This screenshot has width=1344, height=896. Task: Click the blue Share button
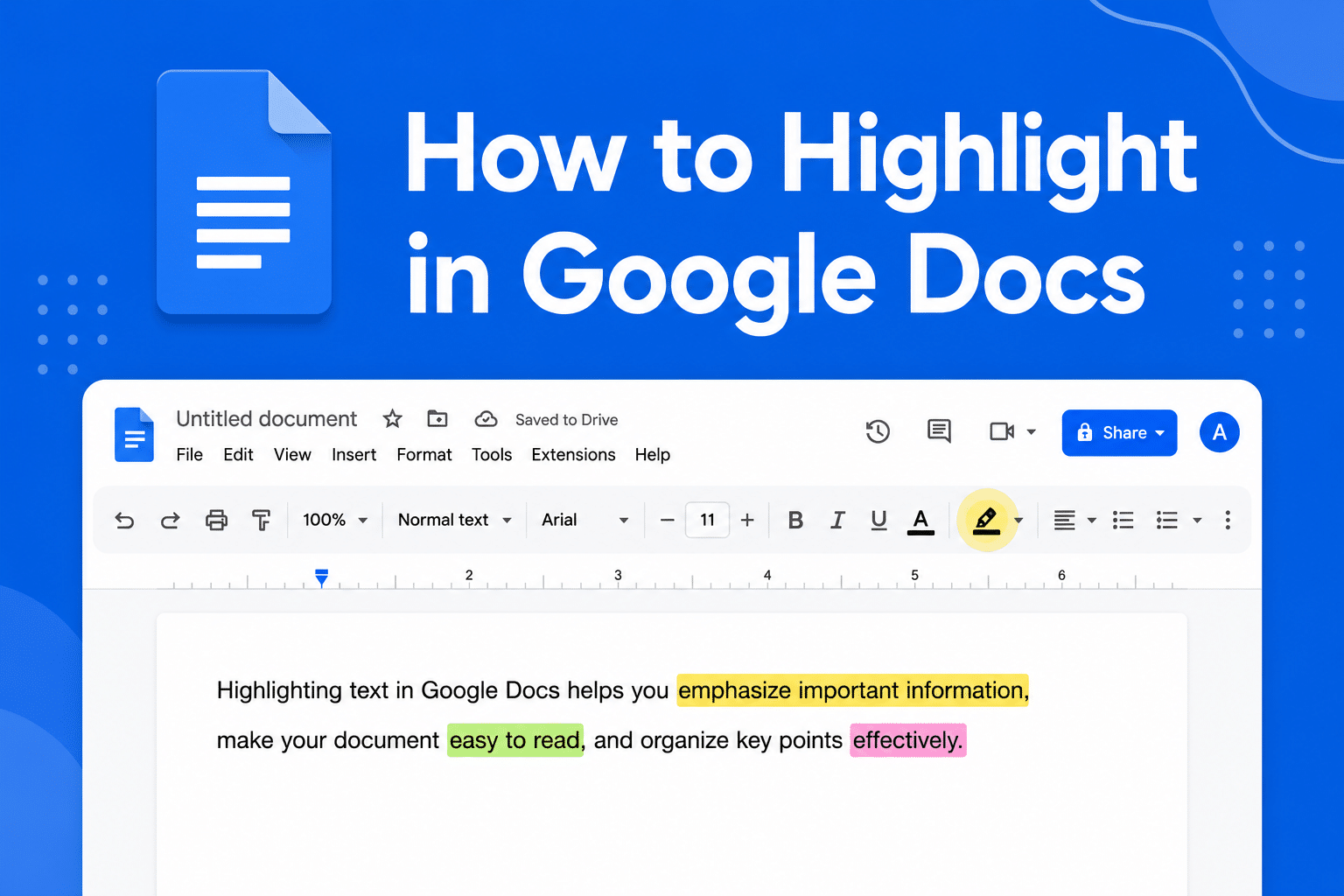tap(1119, 432)
